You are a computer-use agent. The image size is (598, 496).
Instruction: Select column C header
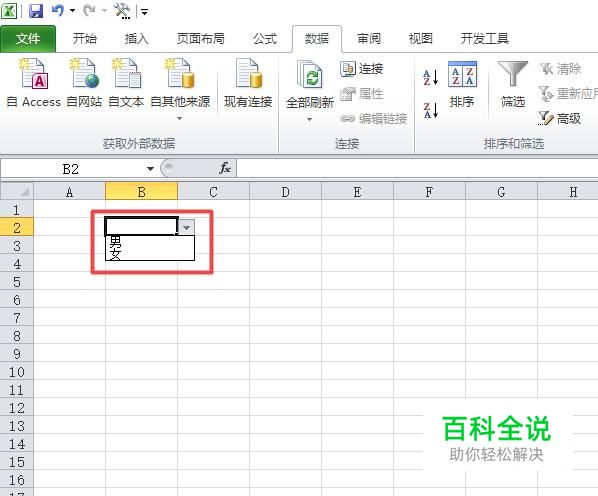213,191
